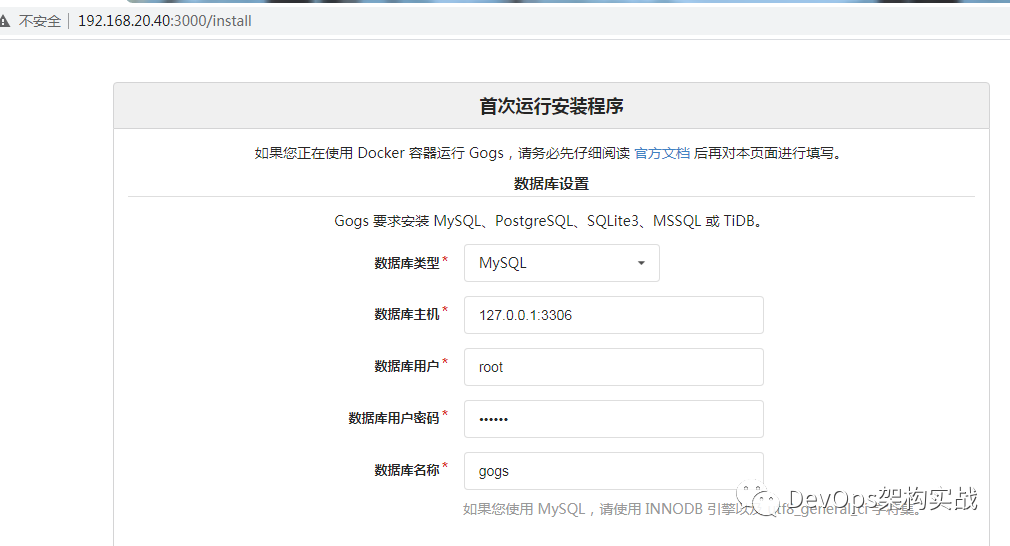Viewport: 1010px width, 546px height.
Task: Click the INNODB engine hint text
Action: [x=691, y=509]
